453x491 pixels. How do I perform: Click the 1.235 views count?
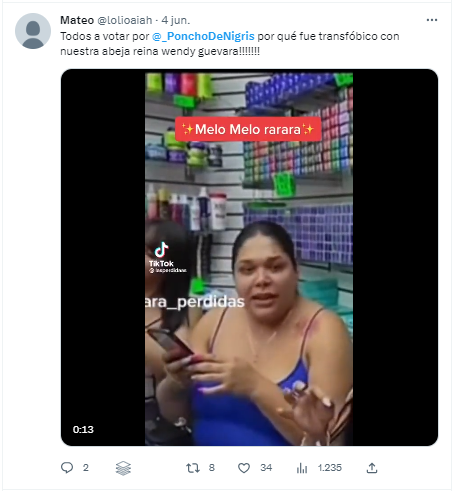pos(330,468)
